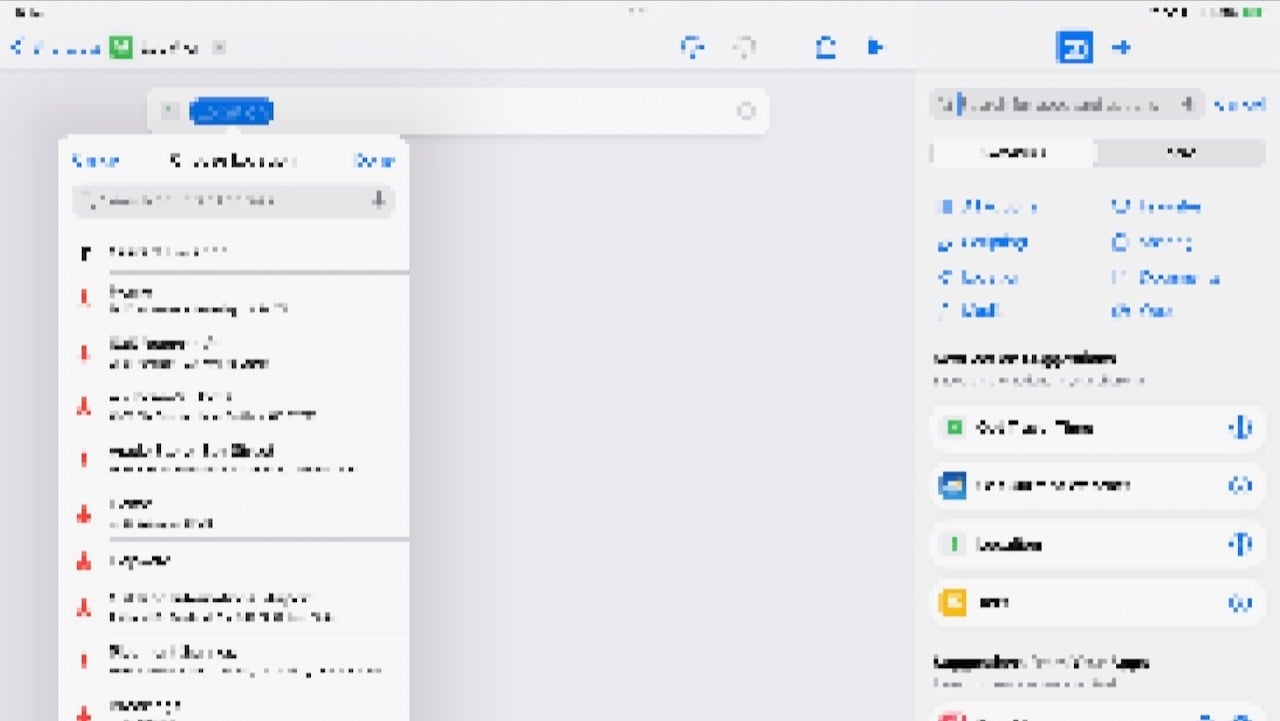Open the Favorites category

[1156, 207]
